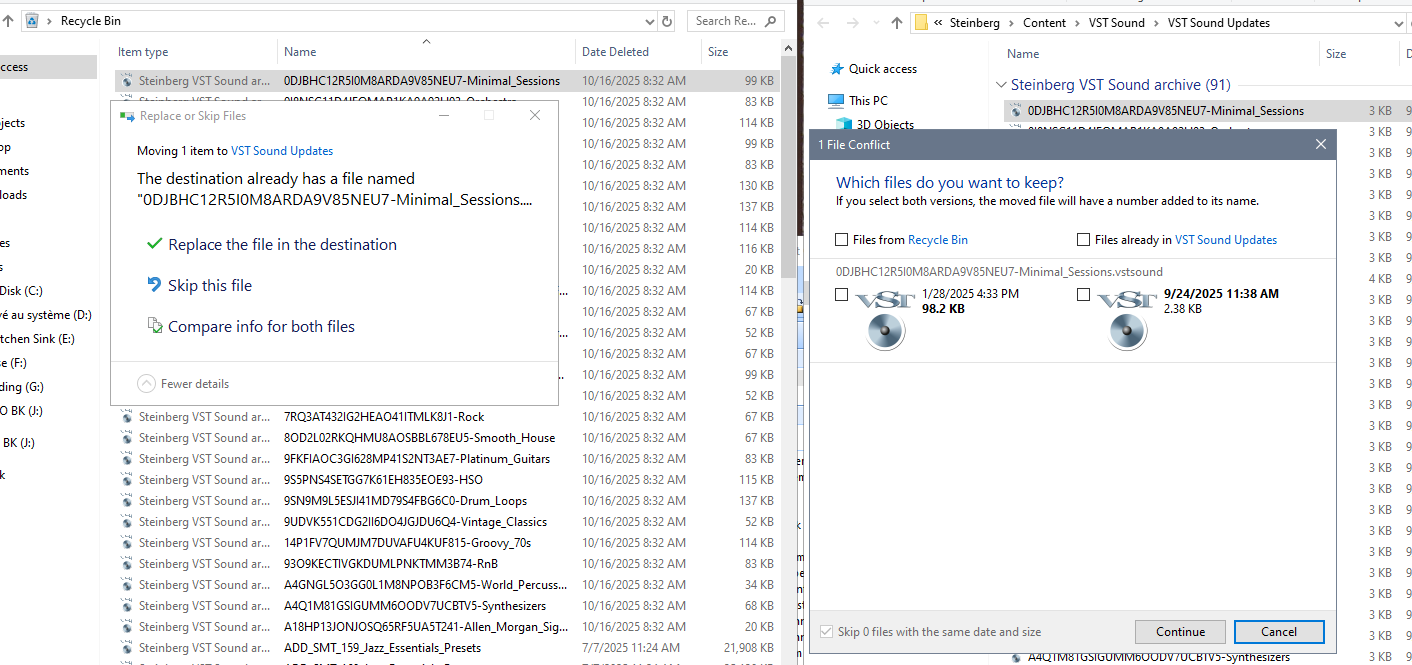Click folder icon in right address bar
Viewport: 1412px width, 665px height.
tap(921, 23)
